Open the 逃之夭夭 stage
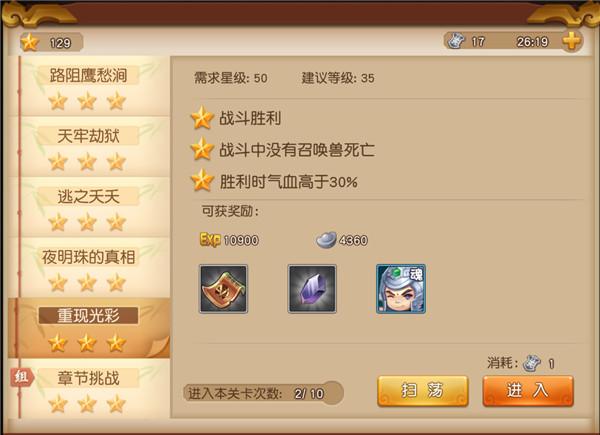Screen dimensions: 600x435 89,207
